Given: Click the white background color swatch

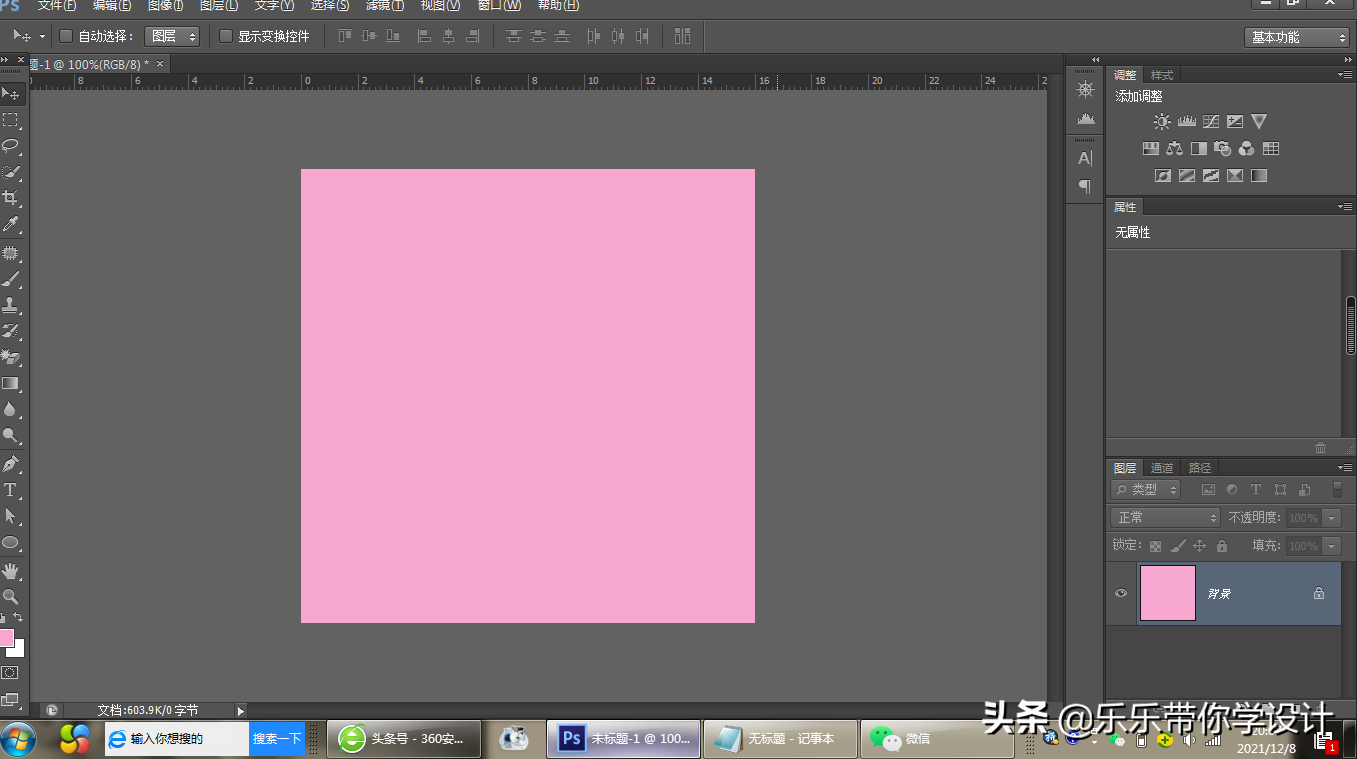Looking at the screenshot, I should [16, 648].
